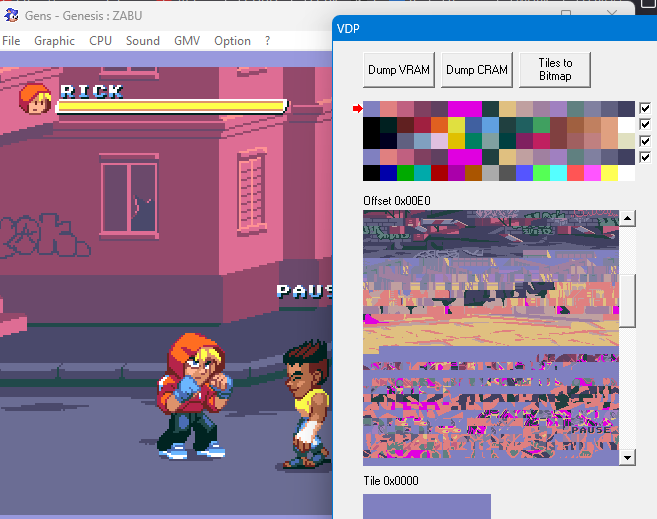Select the white swatch ending the second palette line
The height and width of the screenshot is (519, 657).
[626, 125]
